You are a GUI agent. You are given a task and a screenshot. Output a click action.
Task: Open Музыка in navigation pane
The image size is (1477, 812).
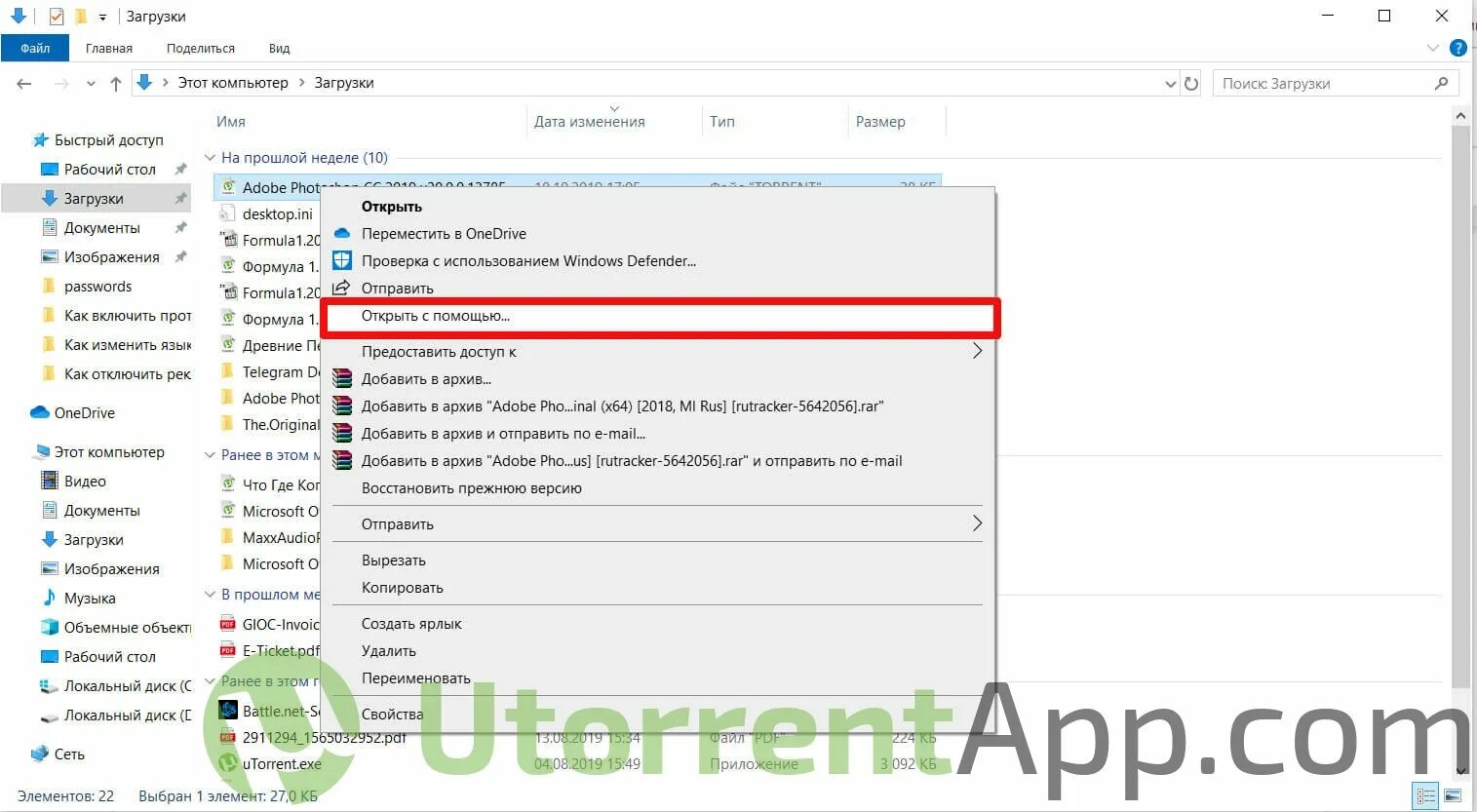pos(90,599)
